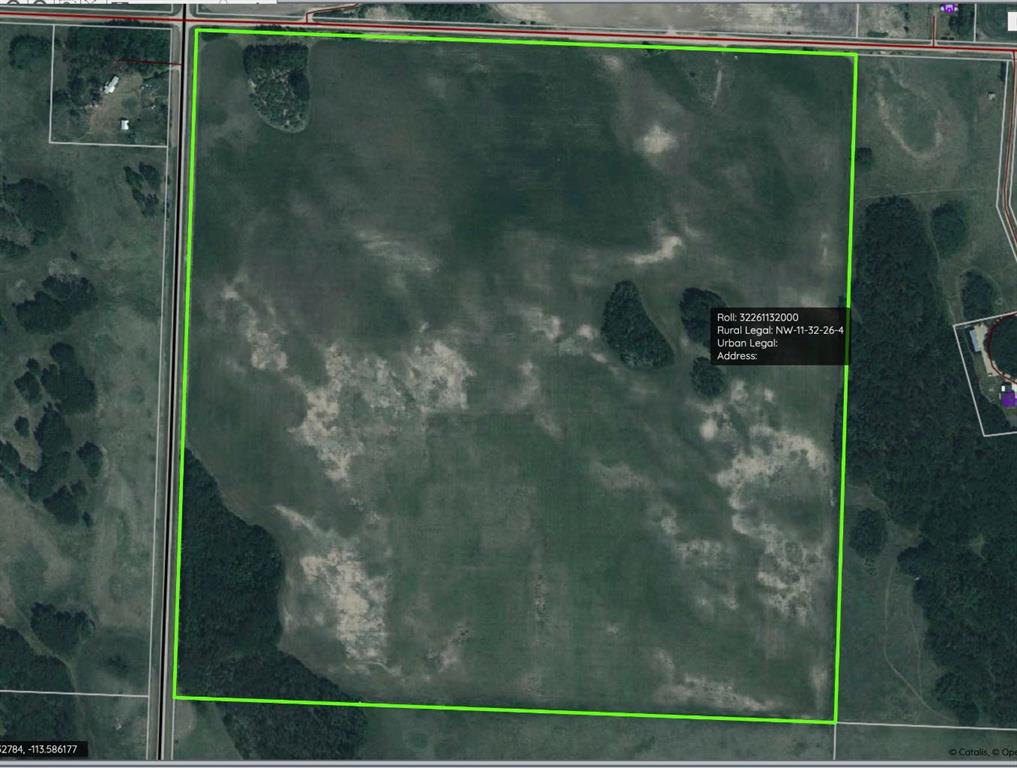Click the parcel corner at bottom-right boundary

click(x=836, y=722)
